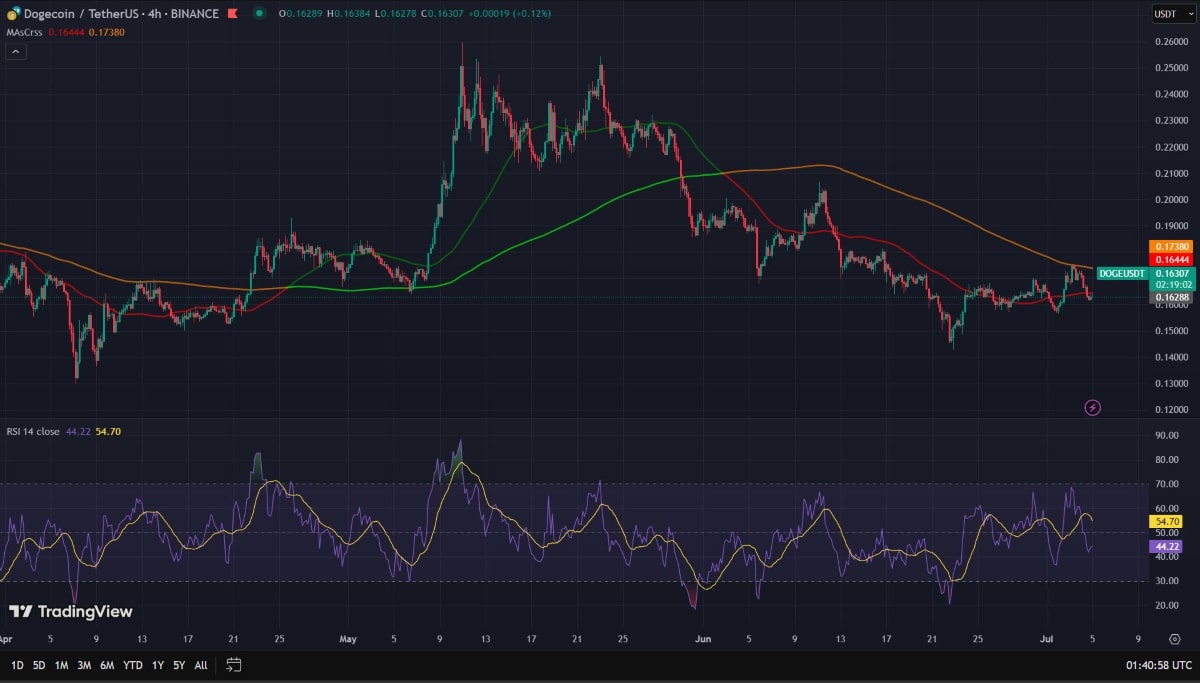Screen dimensions: 1200x683
Task: Select the 5Y time range
Action: (179, 665)
